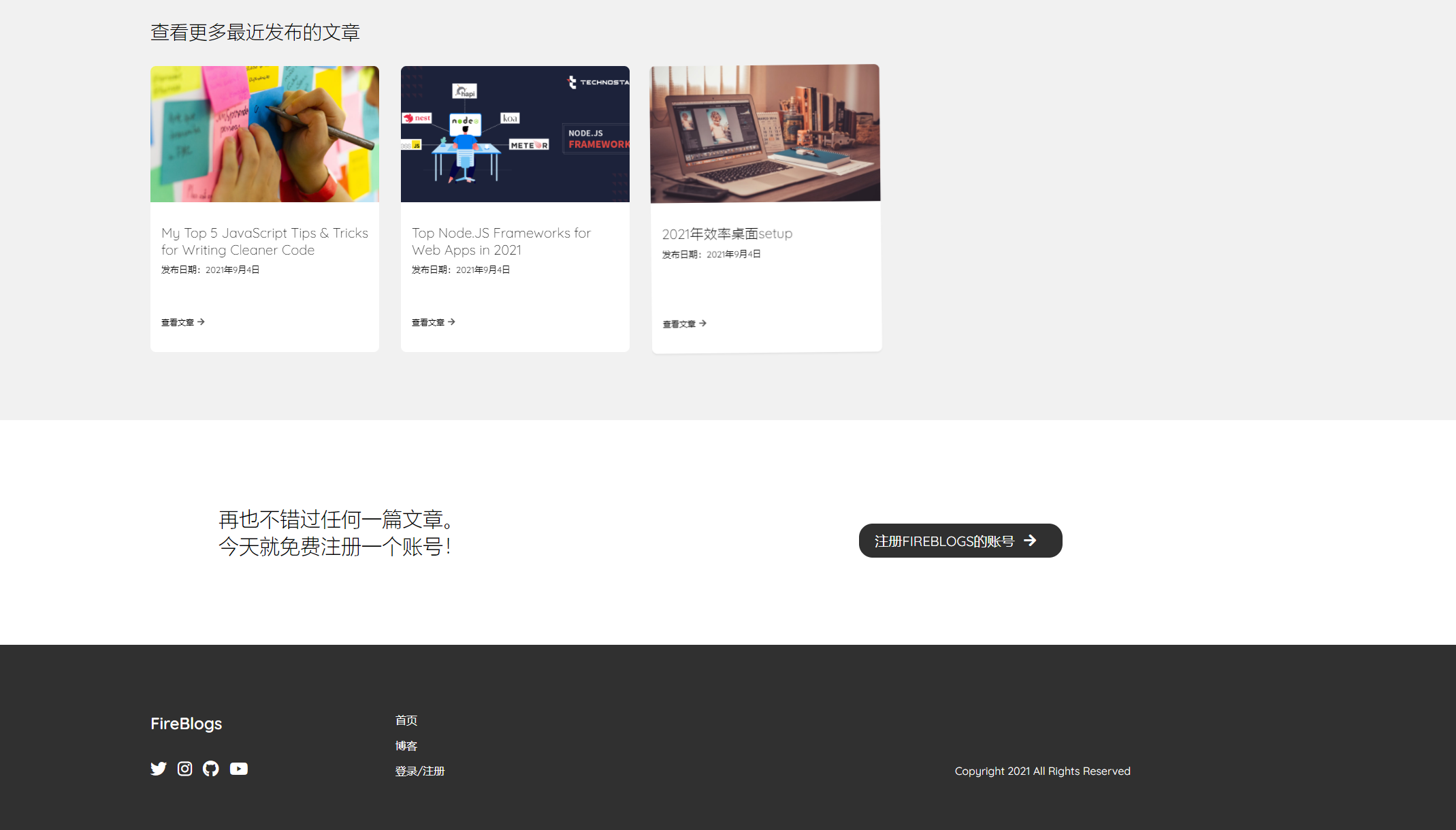The image size is (1456, 830).
Task: Click arrow beside Node.JS Frameworks card's 查看文章
Action: coord(451,322)
